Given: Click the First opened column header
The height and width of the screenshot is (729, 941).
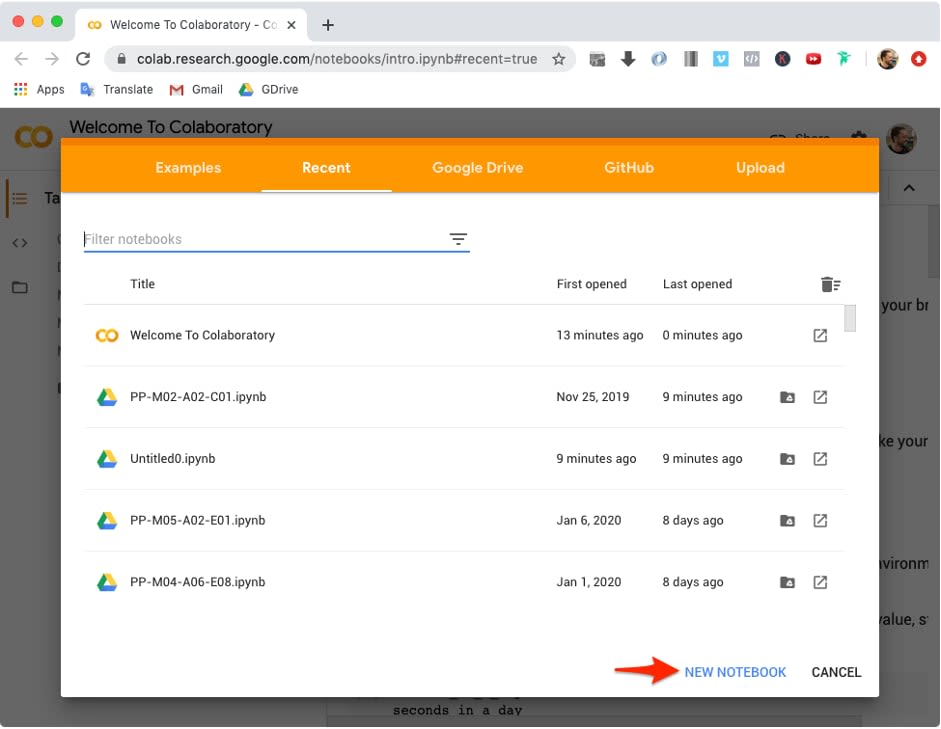Looking at the screenshot, I should point(591,284).
